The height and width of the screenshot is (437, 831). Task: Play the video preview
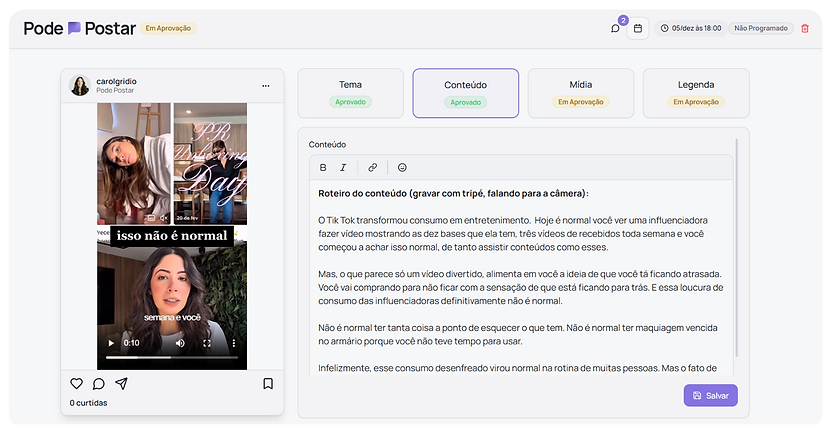click(111, 343)
